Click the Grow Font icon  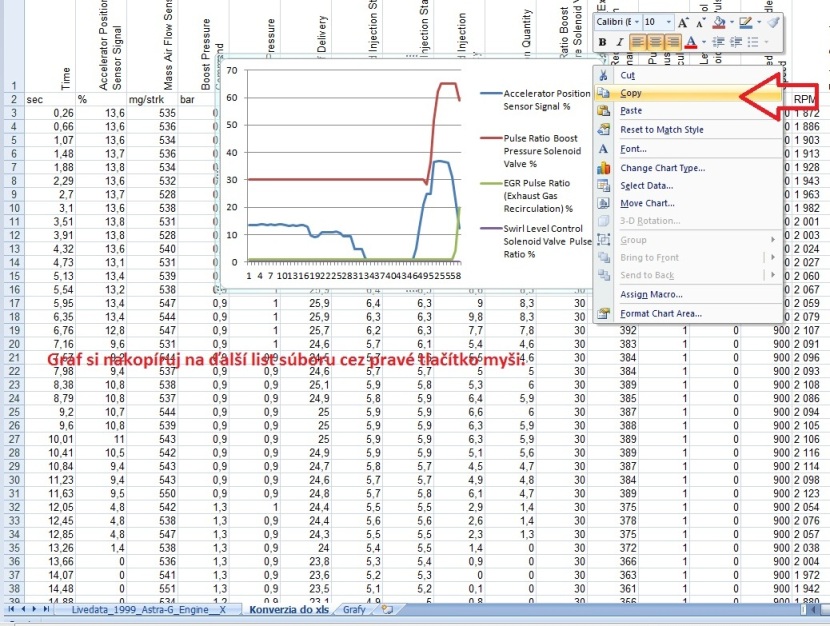tap(684, 21)
